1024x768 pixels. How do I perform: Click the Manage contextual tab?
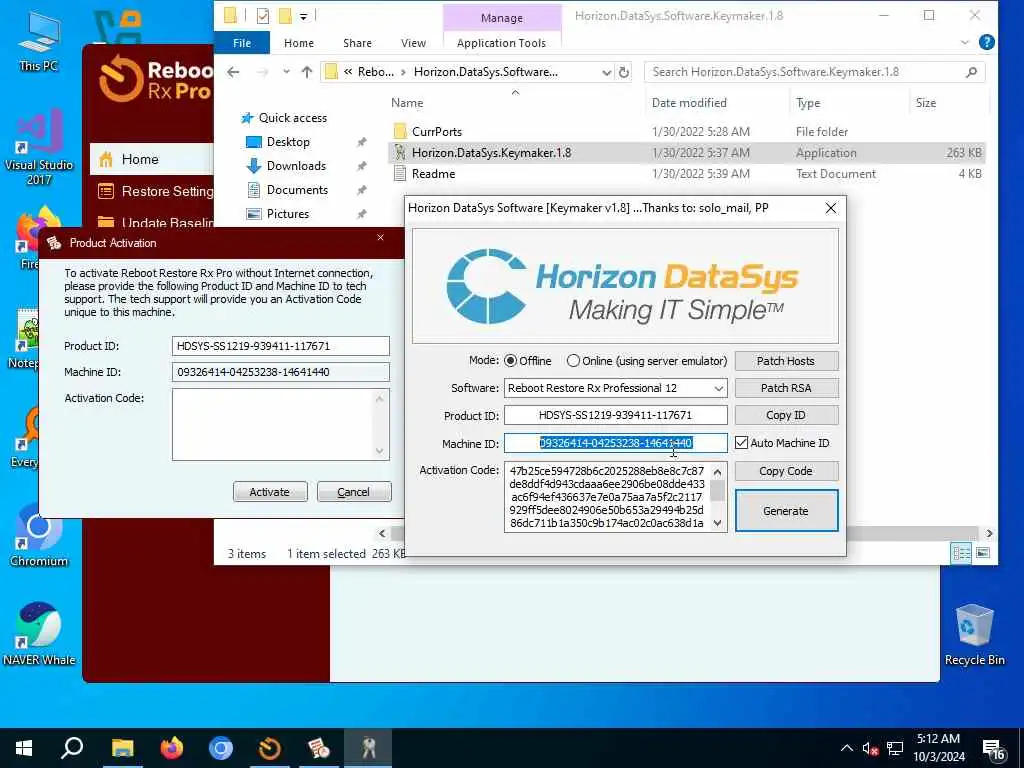click(x=502, y=18)
